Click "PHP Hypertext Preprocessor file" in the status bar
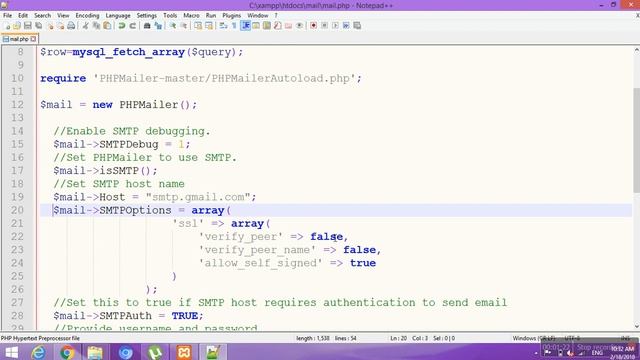The width and height of the screenshot is (640, 360). [40, 338]
